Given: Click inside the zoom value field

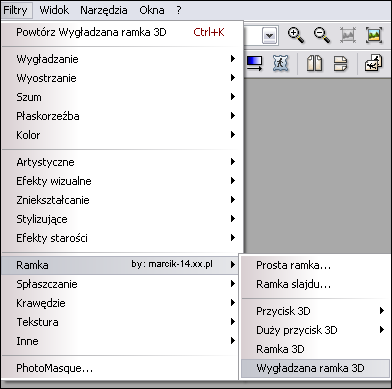Looking at the screenshot, I should pyautogui.click(x=253, y=36).
